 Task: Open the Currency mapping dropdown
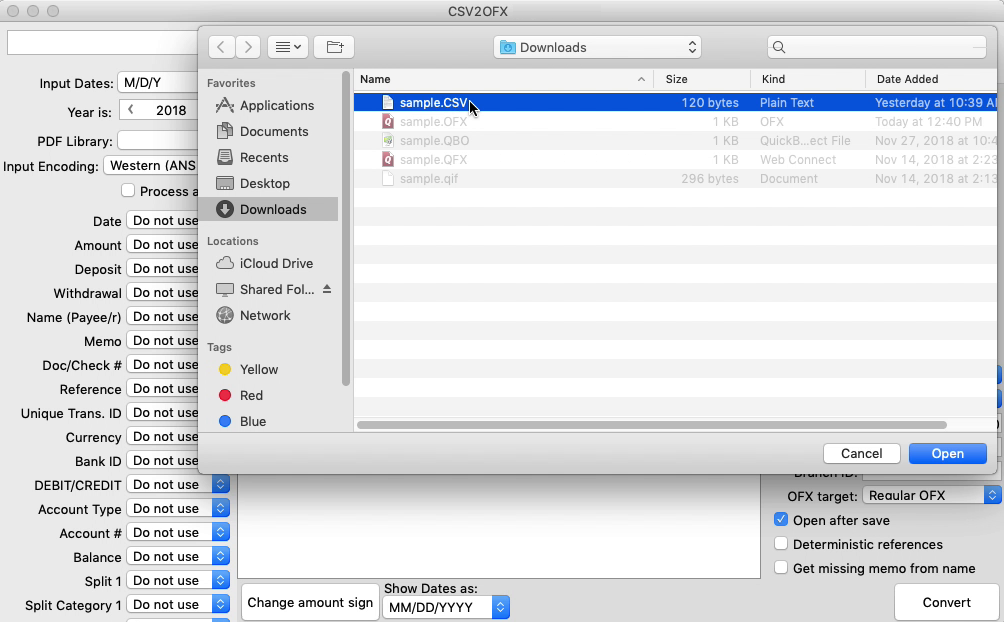click(162, 437)
